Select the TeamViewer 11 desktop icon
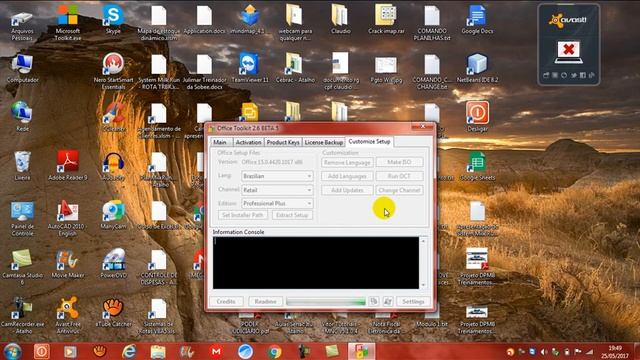The width and height of the screenshot is (640, 360). point(250,68)
